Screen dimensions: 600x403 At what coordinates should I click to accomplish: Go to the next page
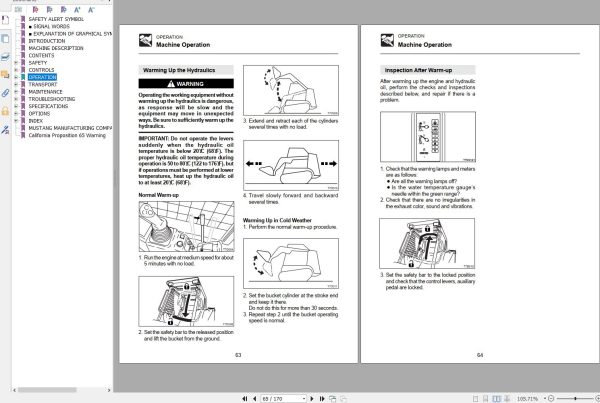click(x=312, y=399)
